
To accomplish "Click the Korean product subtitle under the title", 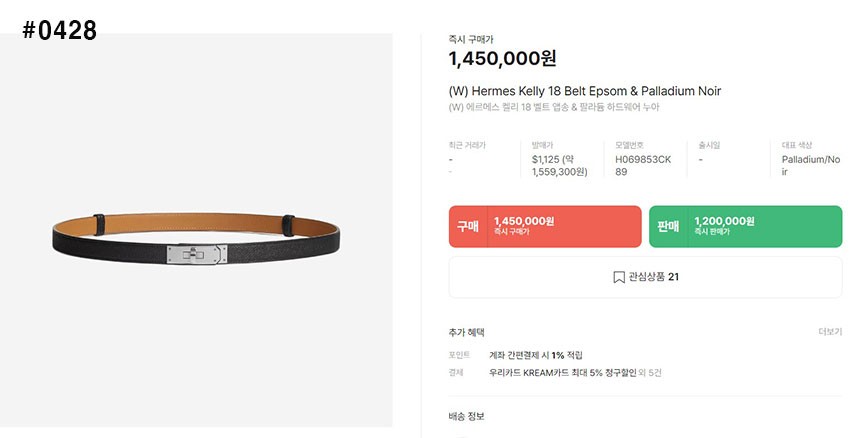I will coord(554,107).
